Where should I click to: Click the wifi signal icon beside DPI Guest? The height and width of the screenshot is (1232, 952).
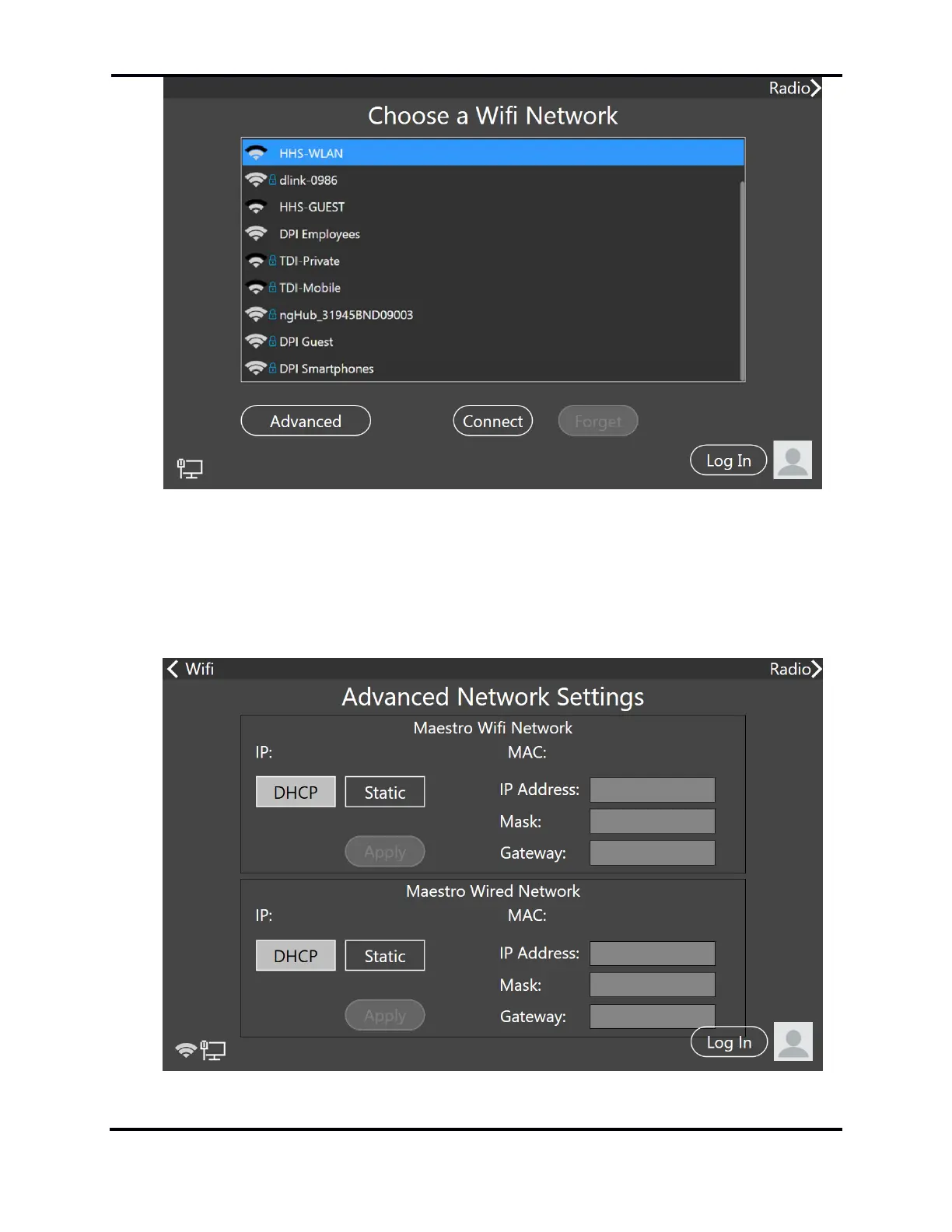[256, 341]
